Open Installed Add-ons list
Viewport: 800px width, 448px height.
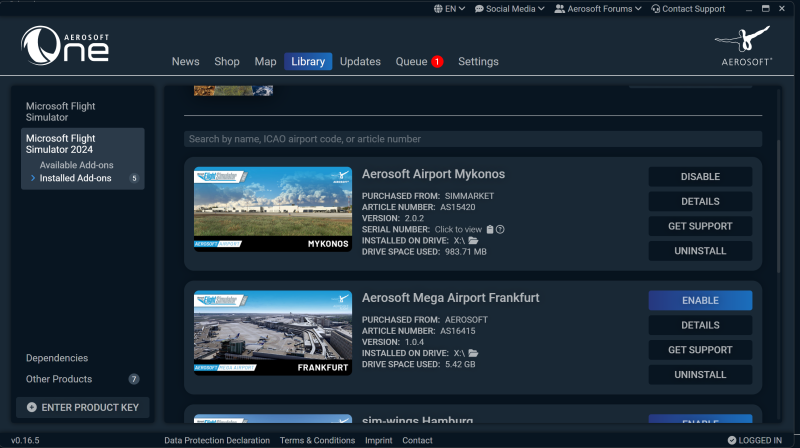point(76,178)
